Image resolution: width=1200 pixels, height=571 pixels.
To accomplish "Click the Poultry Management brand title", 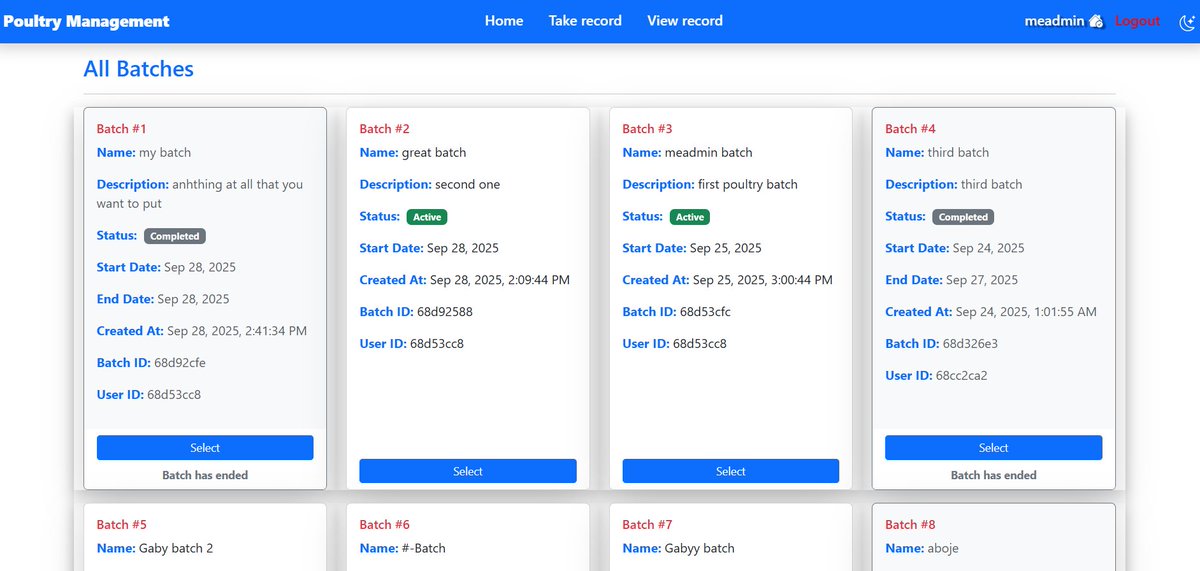I will (87, 21).
